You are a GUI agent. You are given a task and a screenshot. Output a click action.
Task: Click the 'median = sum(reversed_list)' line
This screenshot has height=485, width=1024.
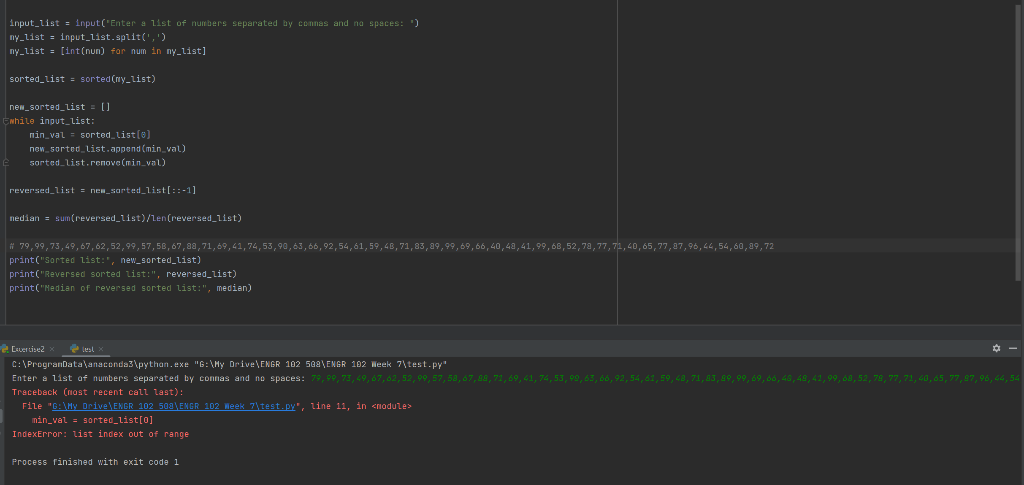(126, 218)
